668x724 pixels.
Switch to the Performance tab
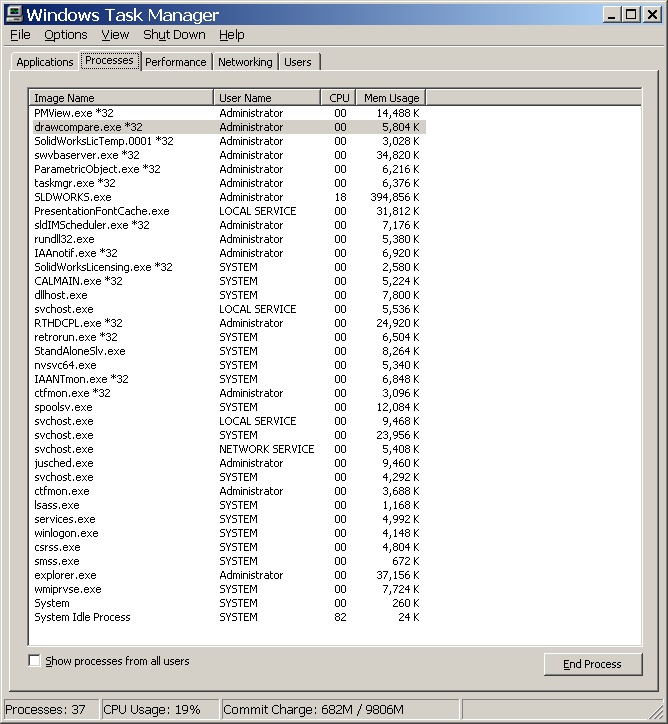click(x=175, y=62)
